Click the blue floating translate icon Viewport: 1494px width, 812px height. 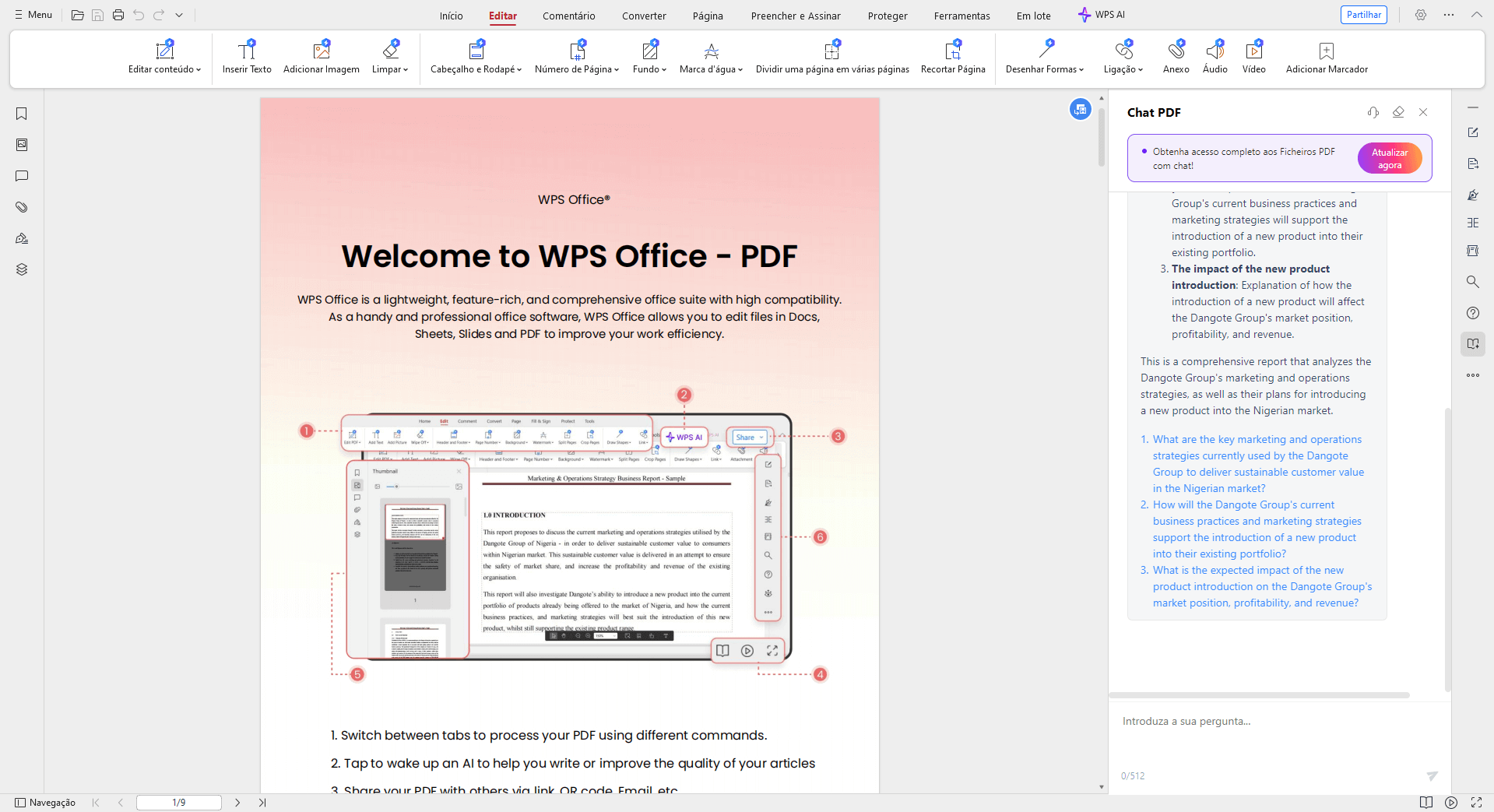(x=1081, y=110)
